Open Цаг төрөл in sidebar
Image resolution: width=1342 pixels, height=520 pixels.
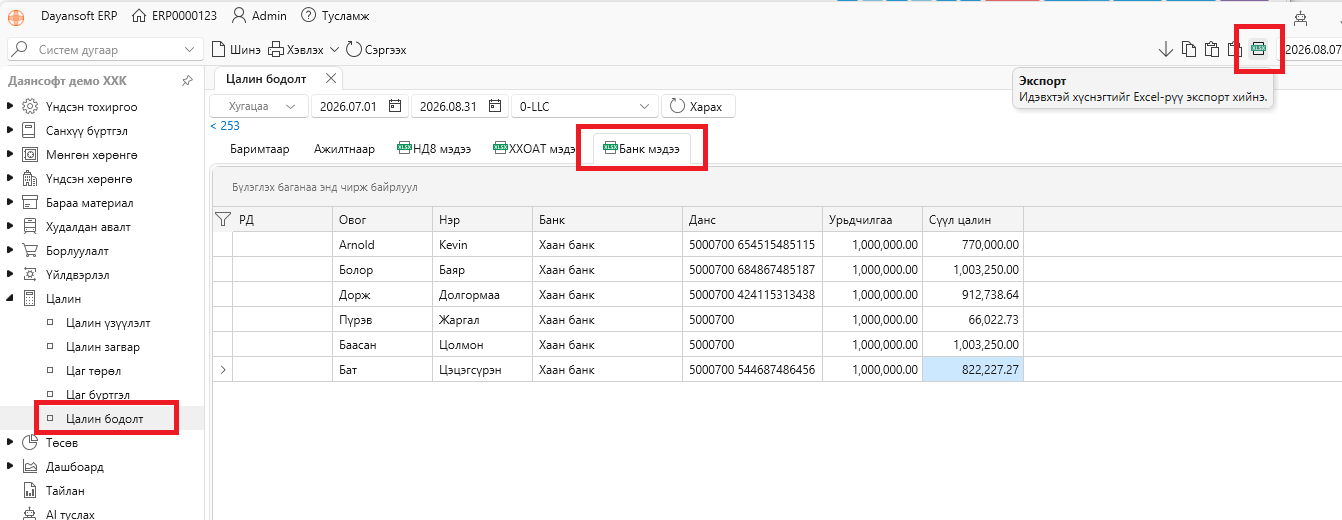click(x=94, y=371)
